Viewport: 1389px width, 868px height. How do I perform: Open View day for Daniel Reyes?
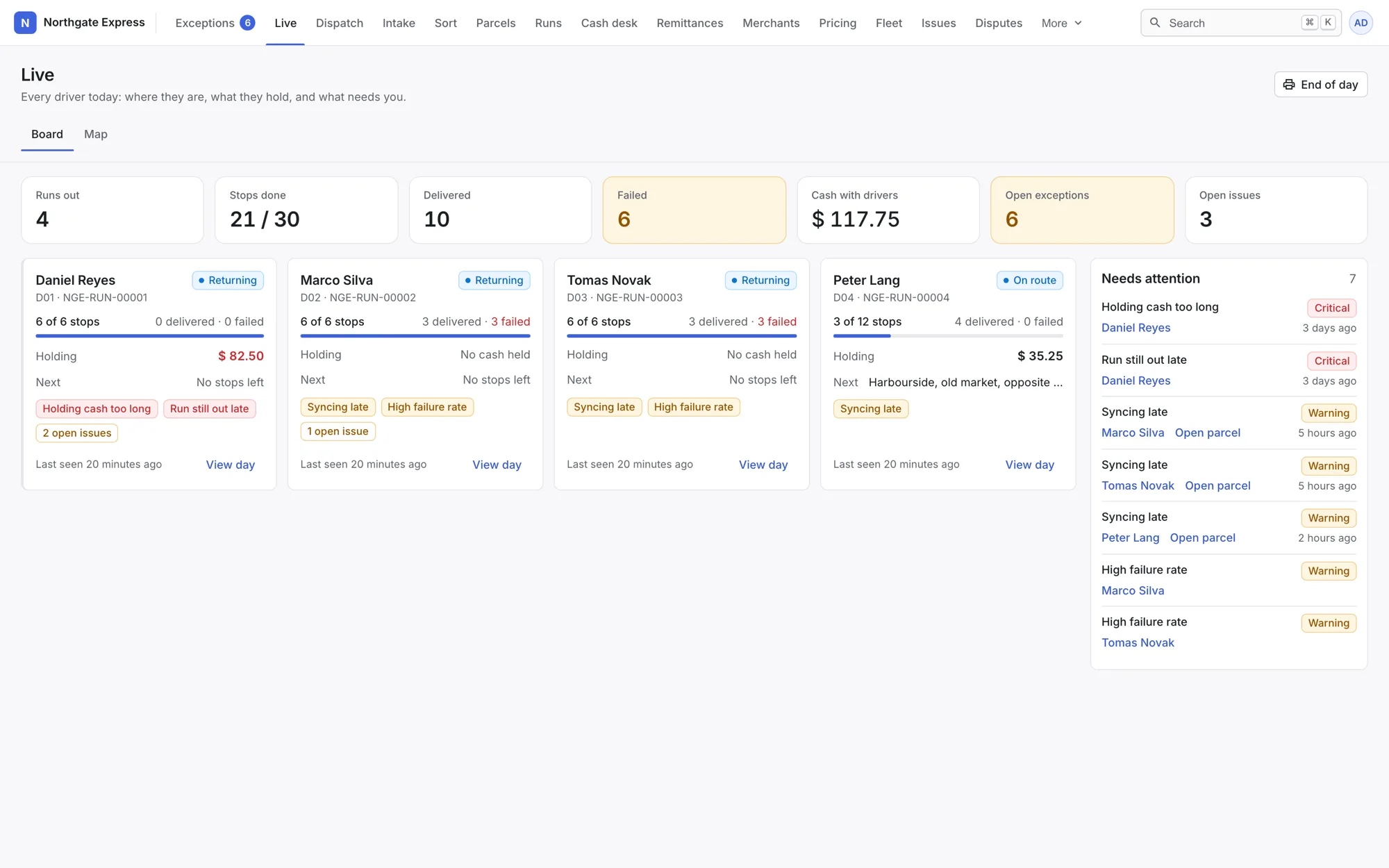click(x=231, y=465)
